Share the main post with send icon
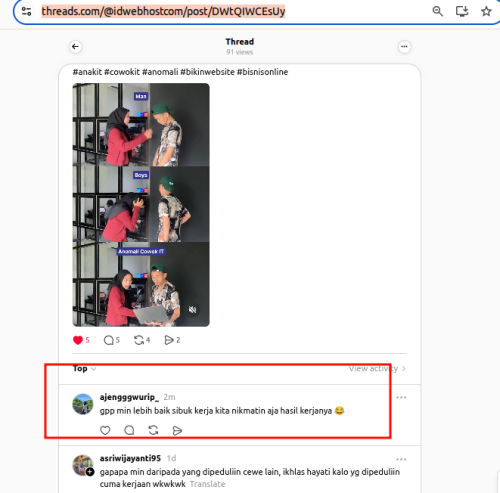 click(x=169, y=340)
